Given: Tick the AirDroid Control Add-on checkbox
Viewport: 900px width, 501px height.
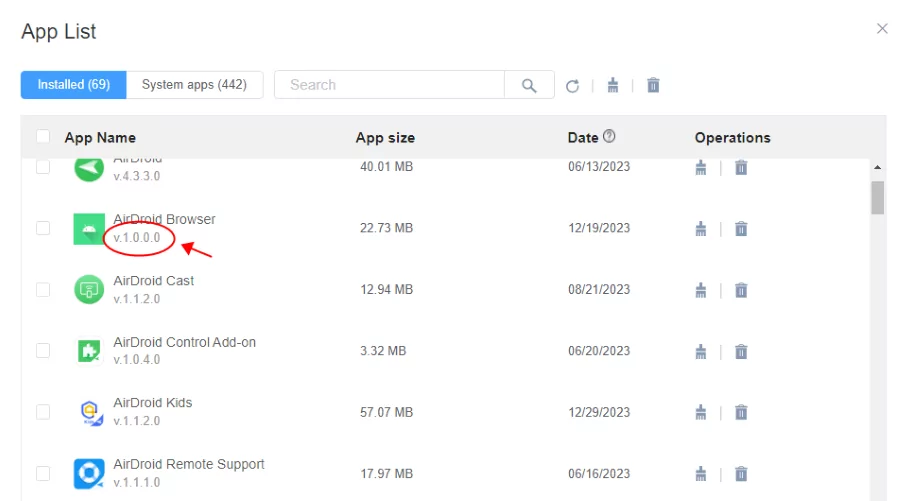Looking at the screenshot, I should tap(43, 351).
